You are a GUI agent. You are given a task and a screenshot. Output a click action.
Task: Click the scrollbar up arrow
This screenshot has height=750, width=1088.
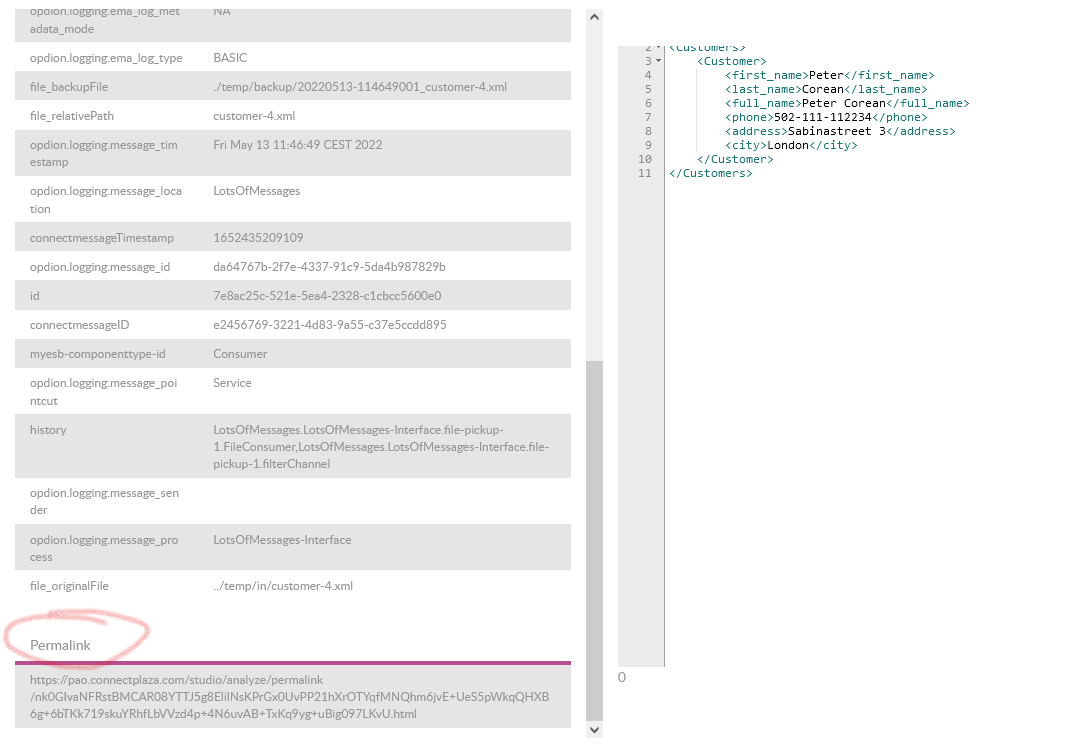594,17
